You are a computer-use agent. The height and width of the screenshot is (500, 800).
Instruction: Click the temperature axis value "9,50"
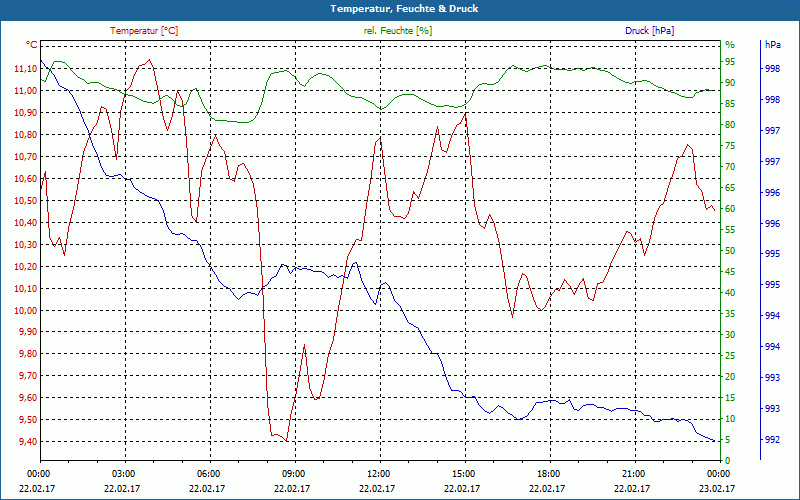click(x=28, y=419)
